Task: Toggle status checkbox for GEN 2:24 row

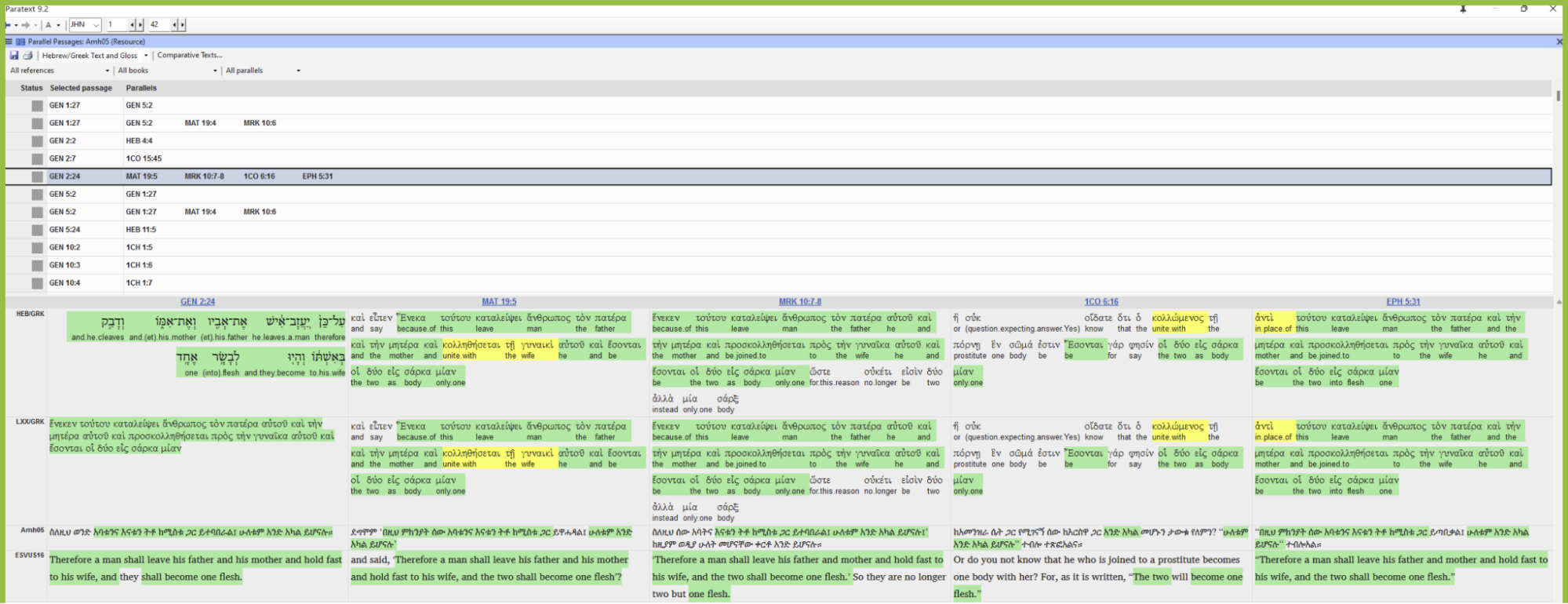Action: click(x=37, y=176)
